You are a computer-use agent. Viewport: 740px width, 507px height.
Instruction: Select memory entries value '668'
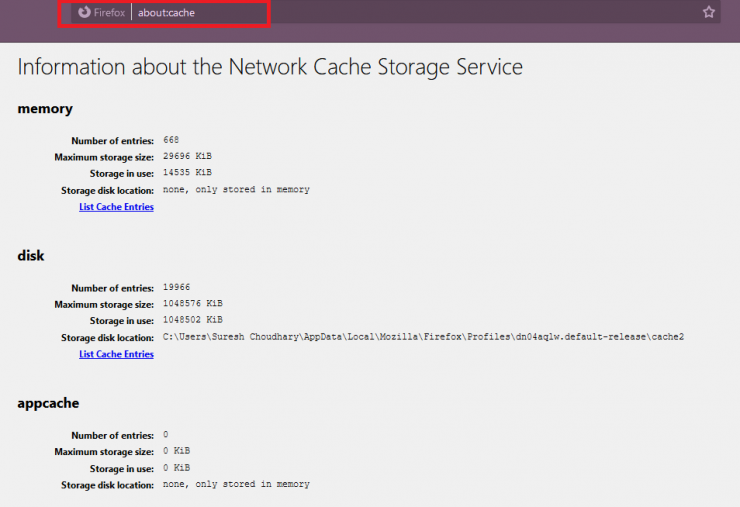click(171, 140)
